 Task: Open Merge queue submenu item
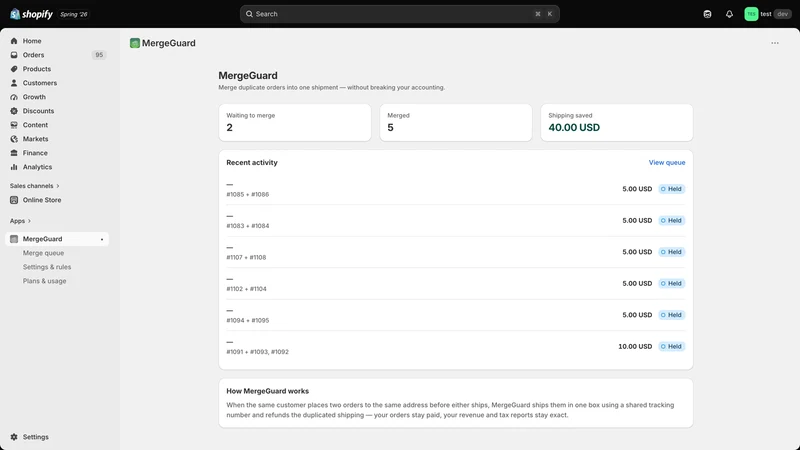[x=43, y=253]
